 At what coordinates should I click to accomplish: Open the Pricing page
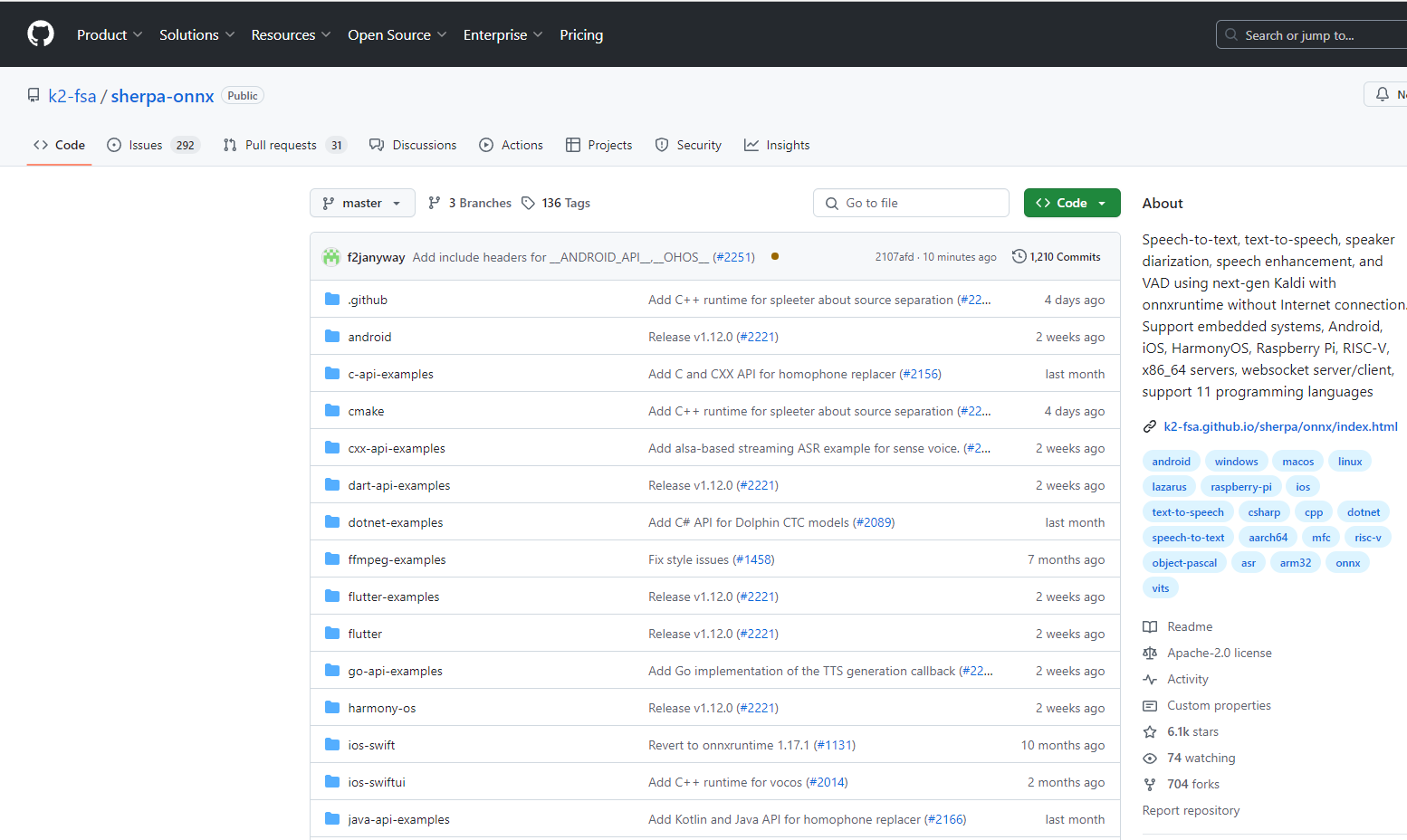coord(581,34)
